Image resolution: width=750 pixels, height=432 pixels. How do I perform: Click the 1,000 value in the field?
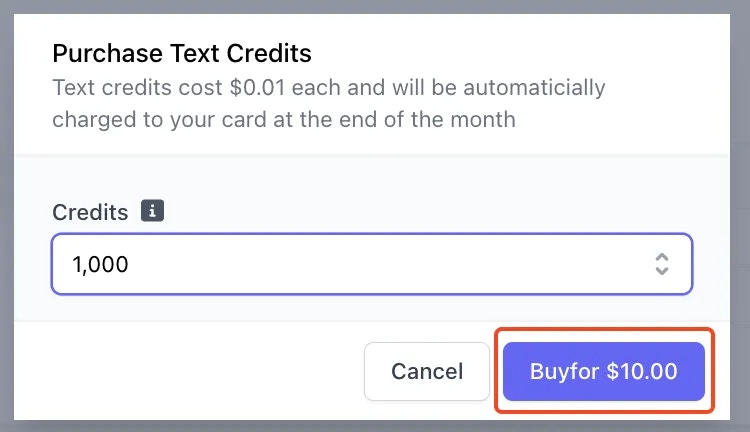click(x=100, y=264)
